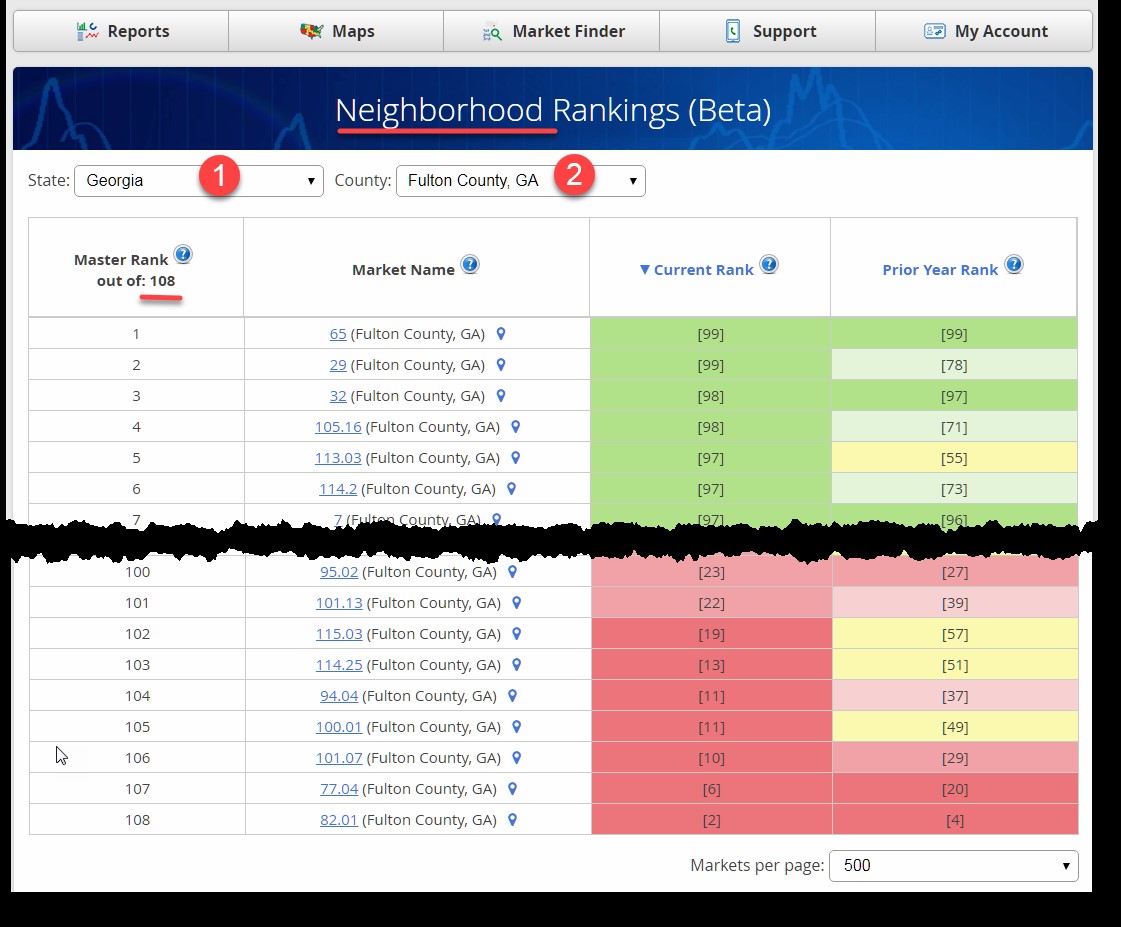1121x927 pixels.
Task: Open the State dropdown showing Georgia
Action: pos(198,181)
